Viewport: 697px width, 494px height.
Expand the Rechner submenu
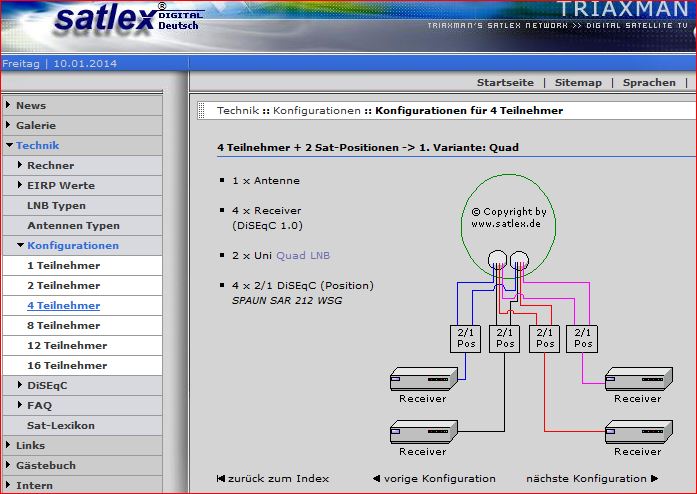pyautogui.click(x=50, y=165)
